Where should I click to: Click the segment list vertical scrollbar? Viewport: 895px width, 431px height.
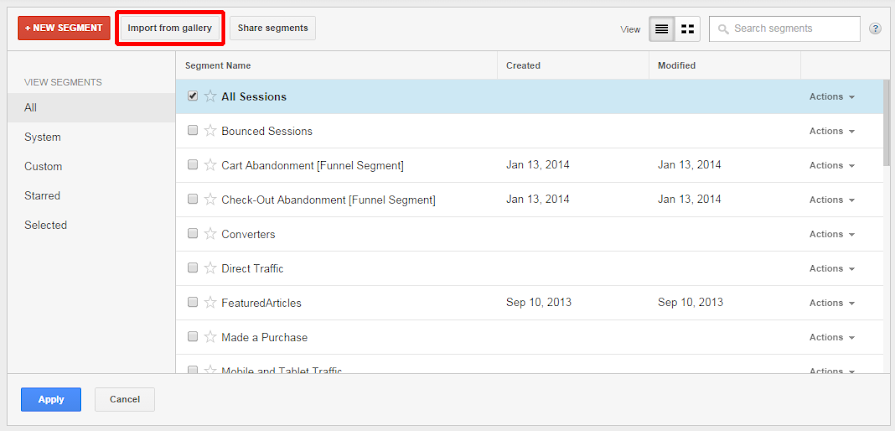coord(885,121)
